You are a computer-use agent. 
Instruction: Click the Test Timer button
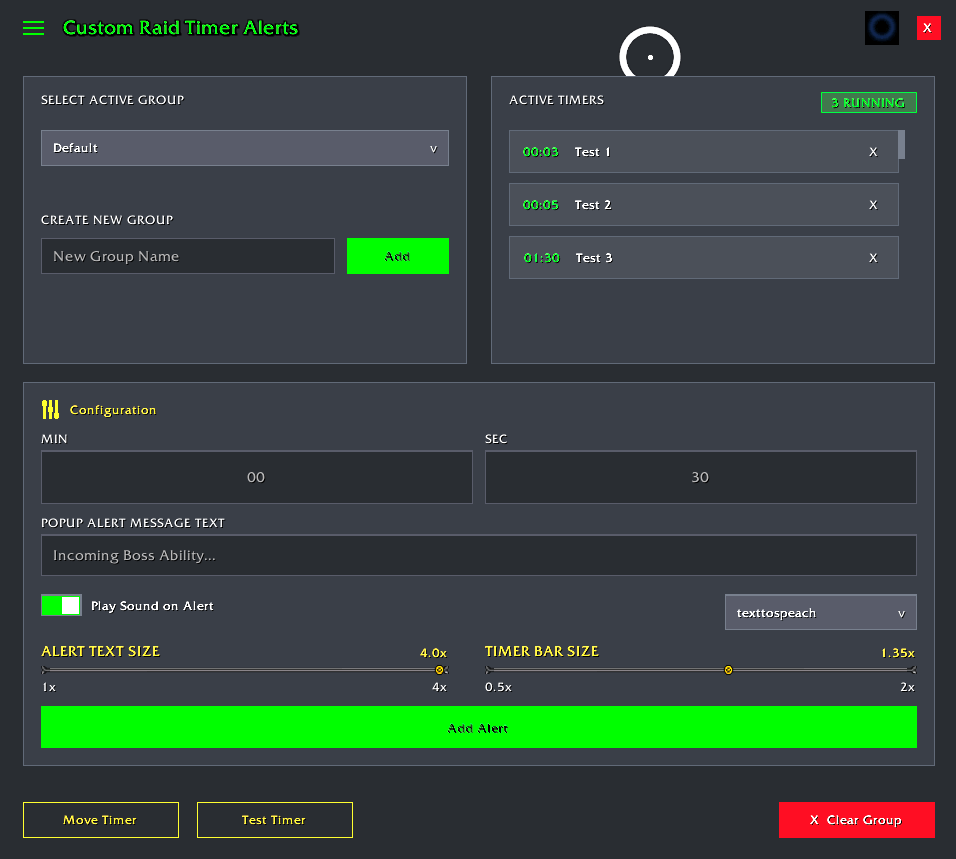point(274,820)
